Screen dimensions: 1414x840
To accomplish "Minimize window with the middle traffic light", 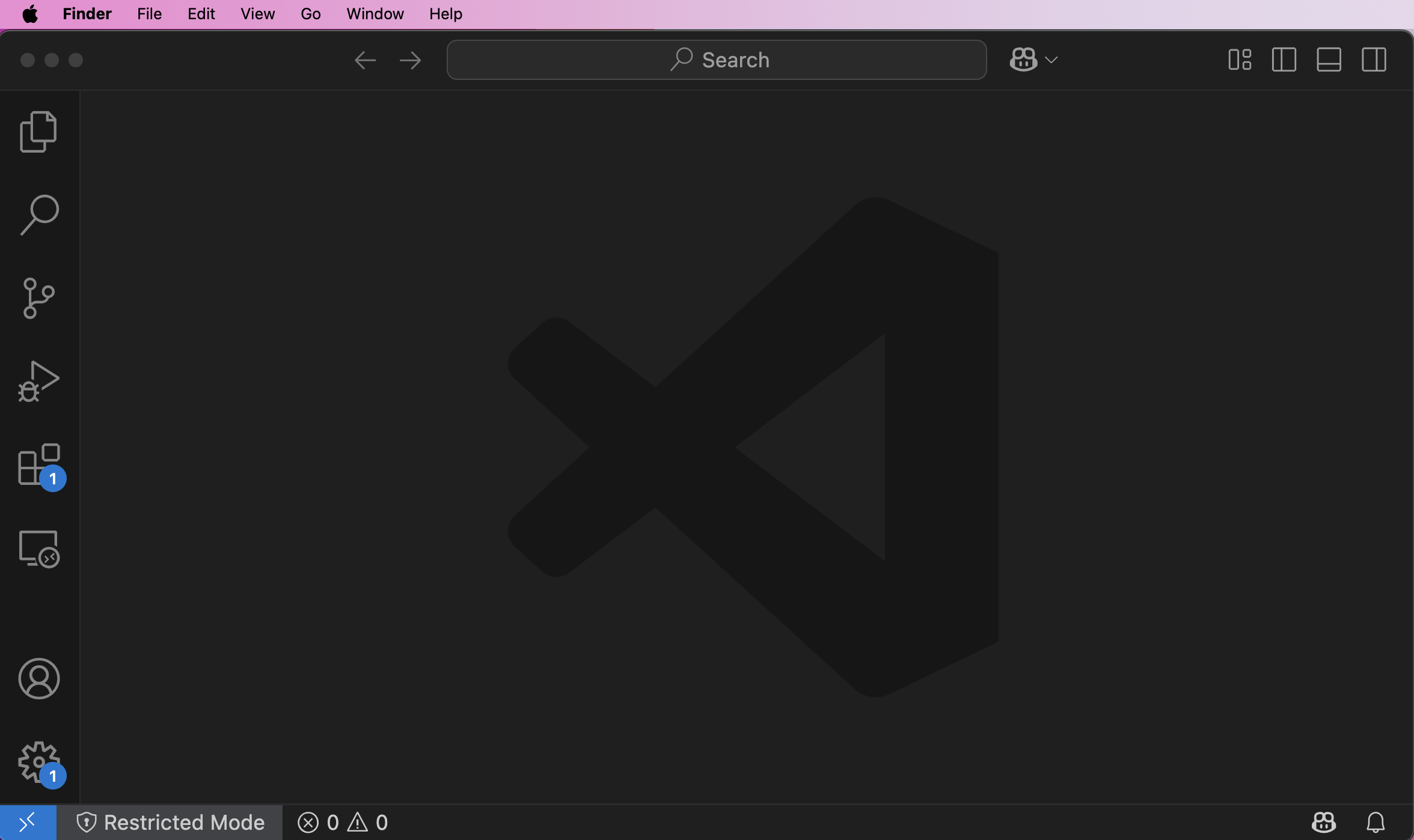I will pyautogui.click(x=52, y=60).
